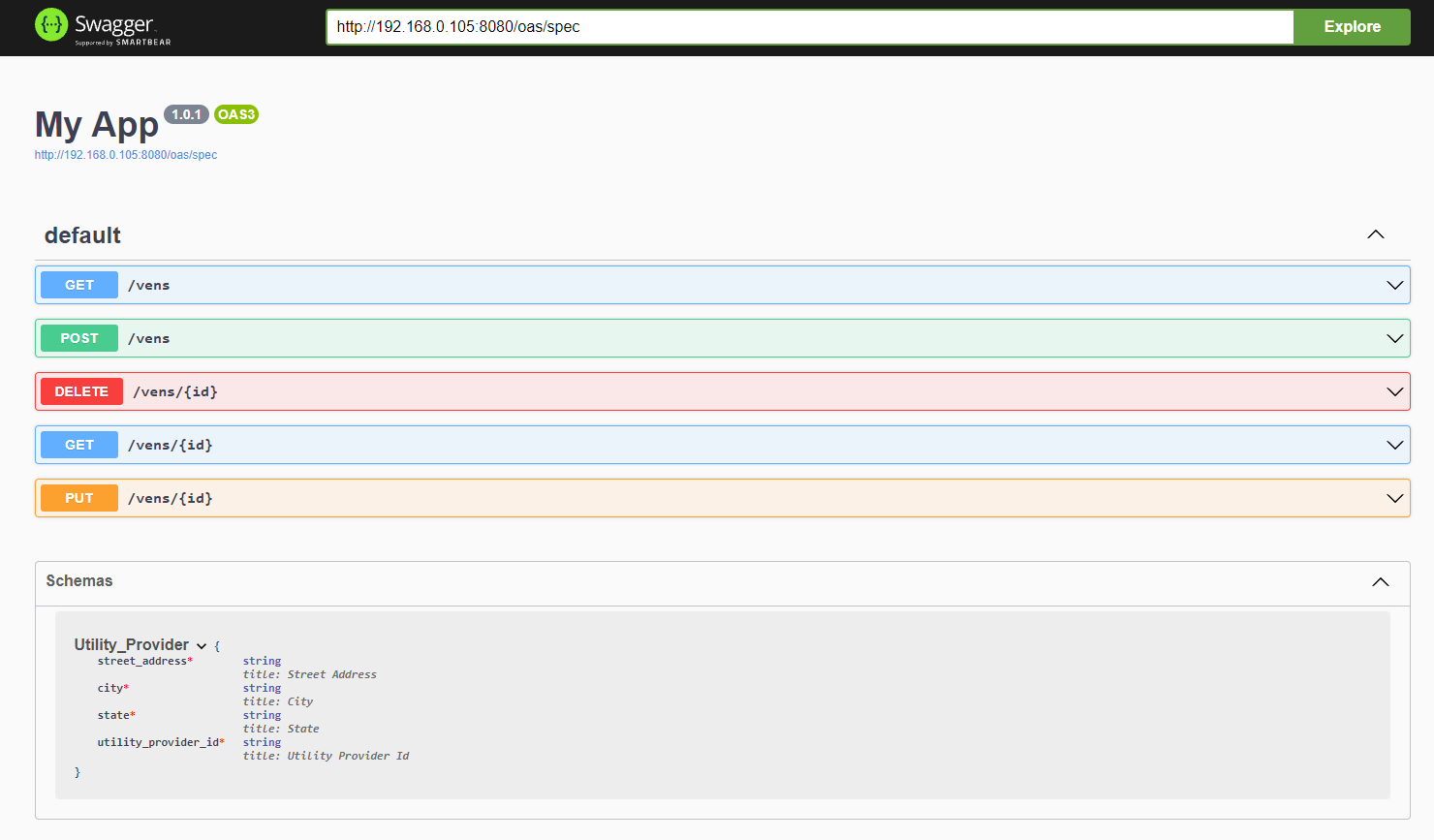This screenshot has height=840, width=1434.
Task: Click the red DELETE badge on /vens/{id}
Action: [x=81, y=390]
